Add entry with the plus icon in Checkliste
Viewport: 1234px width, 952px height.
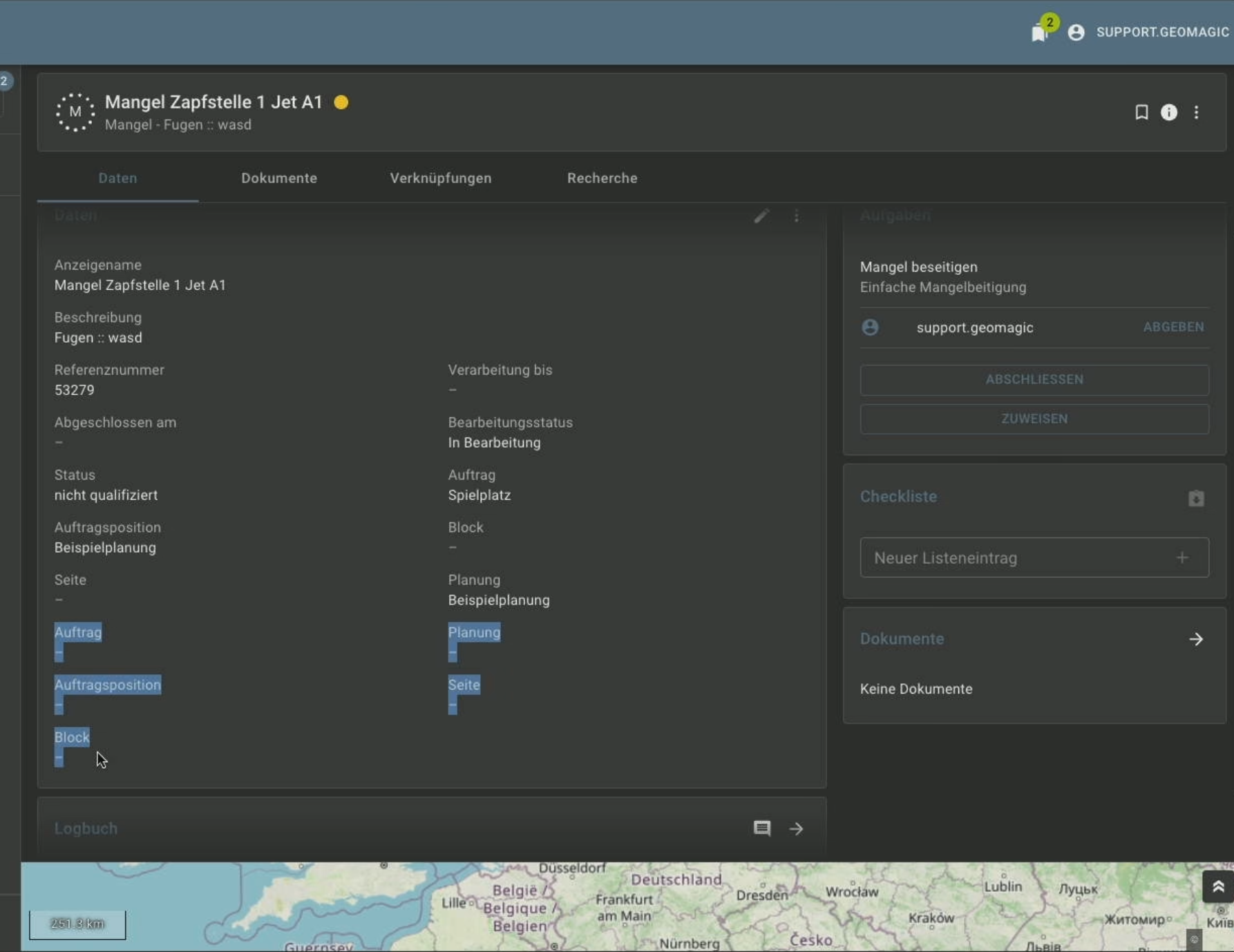(x=1182, y=558)
